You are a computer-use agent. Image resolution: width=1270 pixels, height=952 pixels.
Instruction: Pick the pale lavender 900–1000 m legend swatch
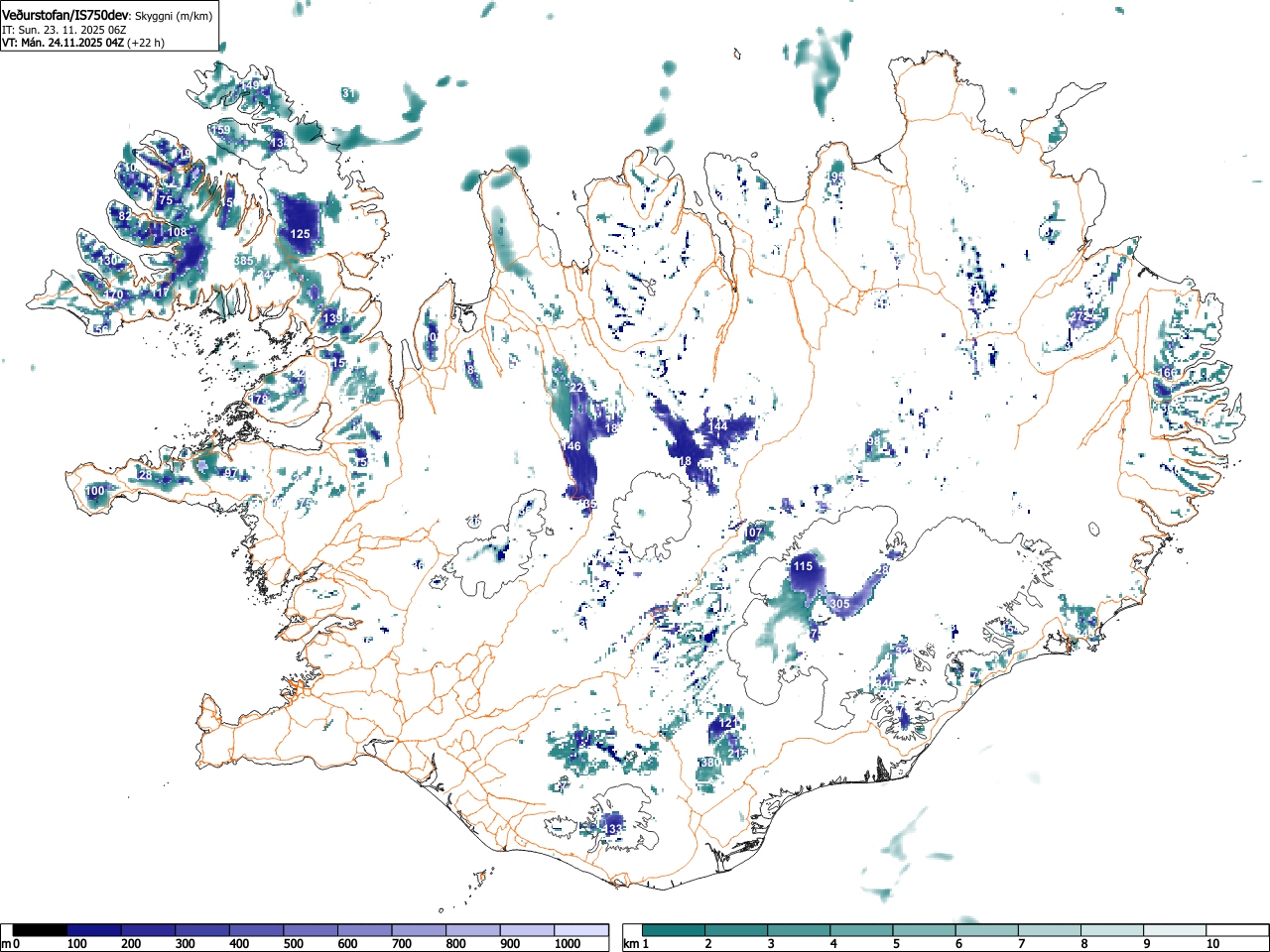tap(527, 930)
